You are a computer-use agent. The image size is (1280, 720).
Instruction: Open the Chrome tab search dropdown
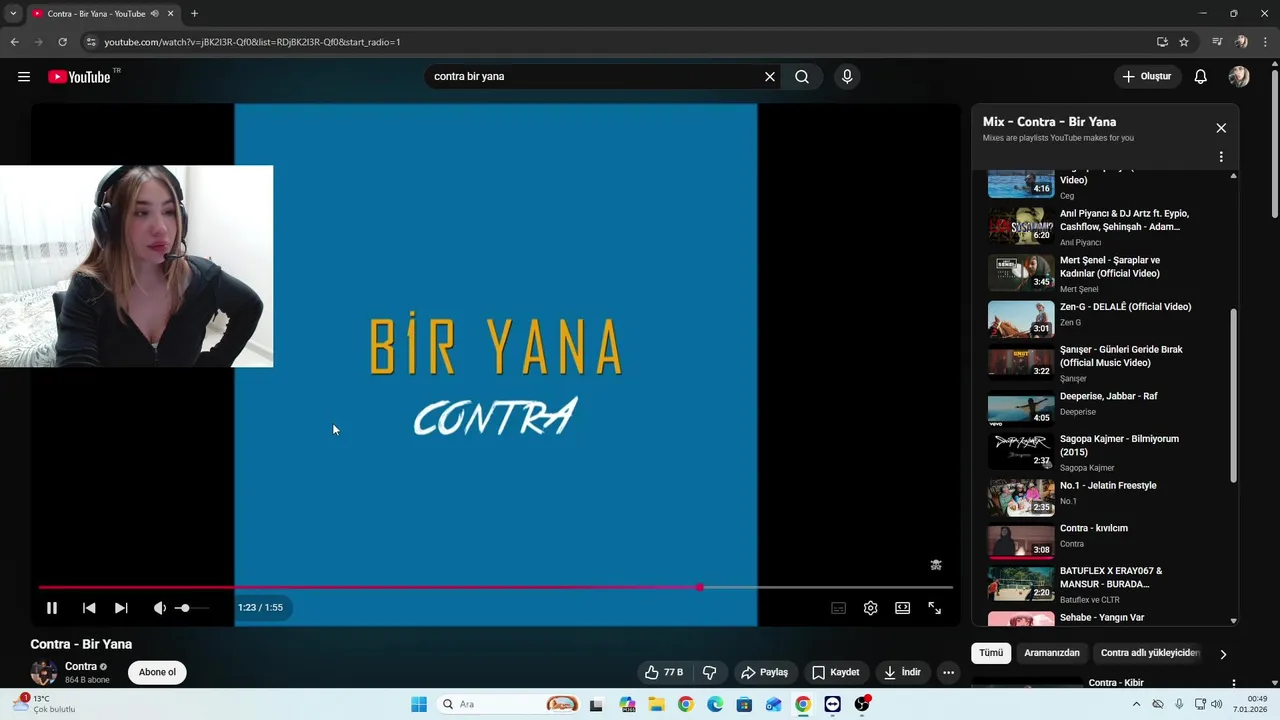pyautogui.click(x=12, y=13)
